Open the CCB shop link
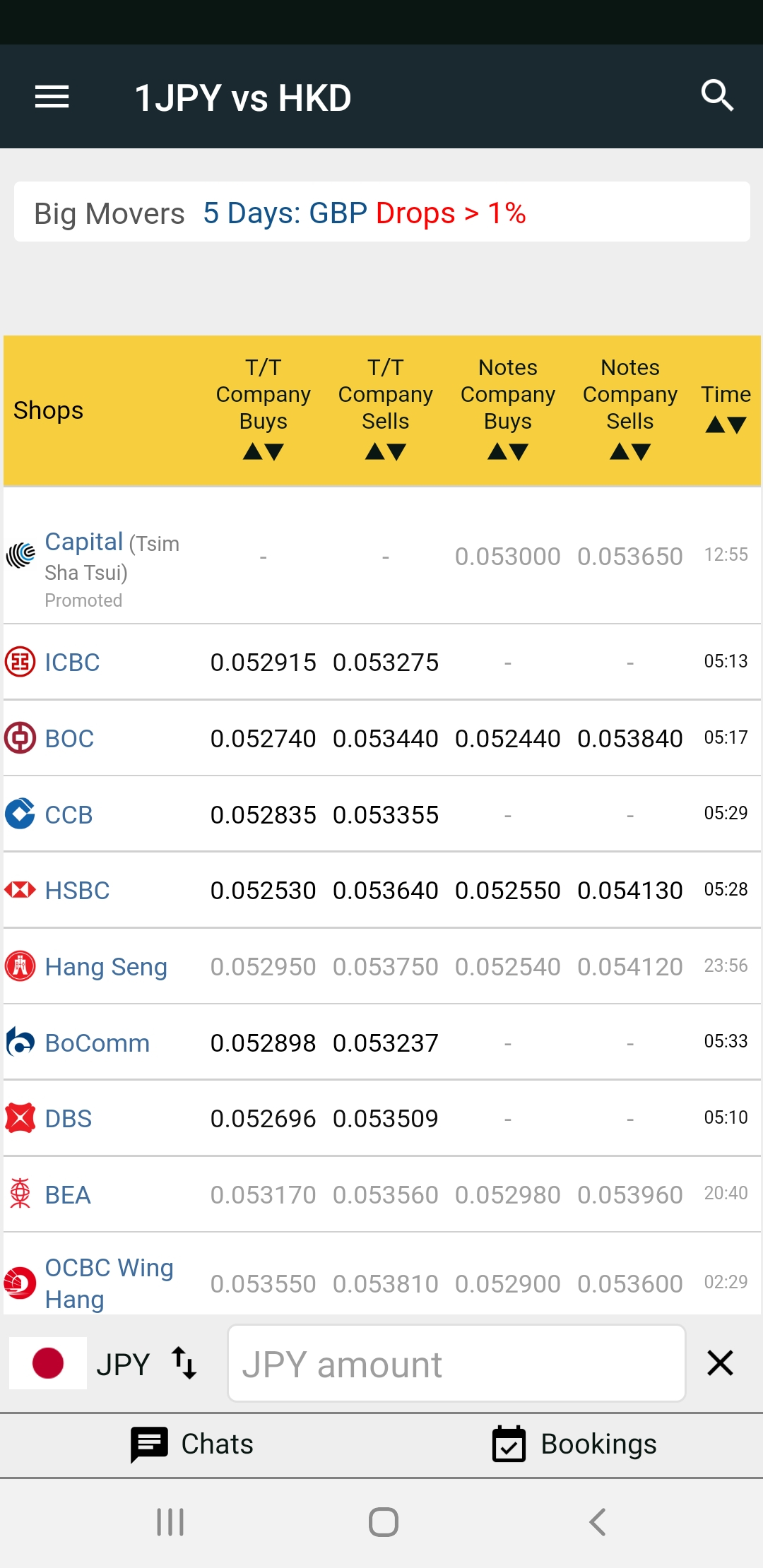The width and height of the screenshot is (763, 1568). (69, 814)
